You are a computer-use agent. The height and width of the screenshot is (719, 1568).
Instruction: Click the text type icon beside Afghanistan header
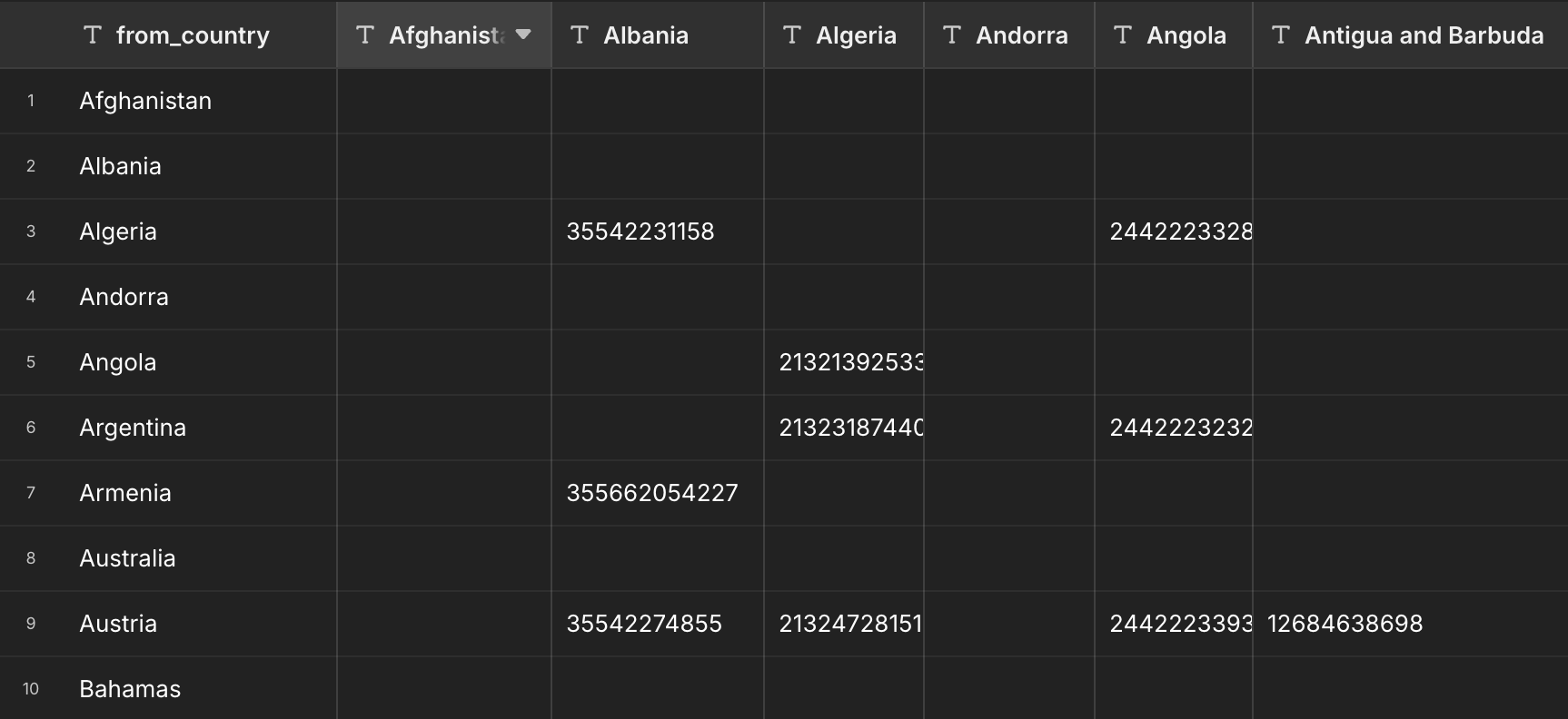click(365, 35)
